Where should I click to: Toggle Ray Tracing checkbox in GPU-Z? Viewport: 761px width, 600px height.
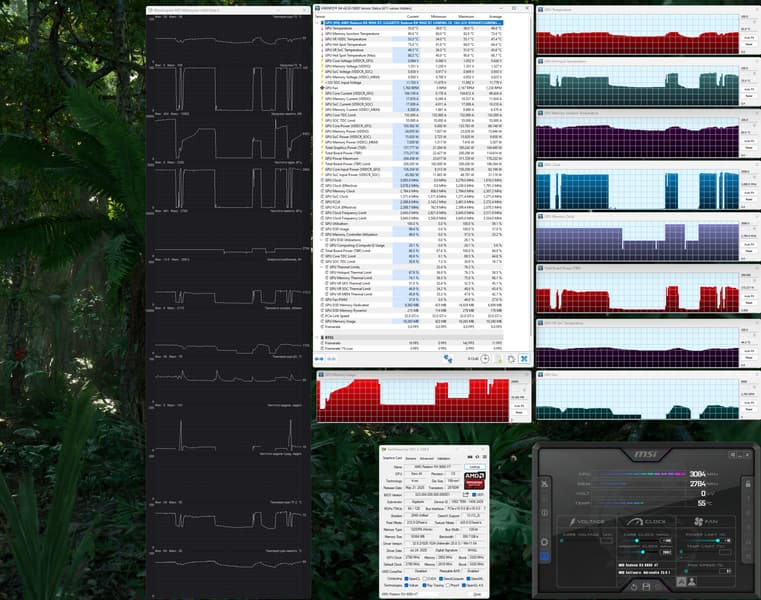425,585
